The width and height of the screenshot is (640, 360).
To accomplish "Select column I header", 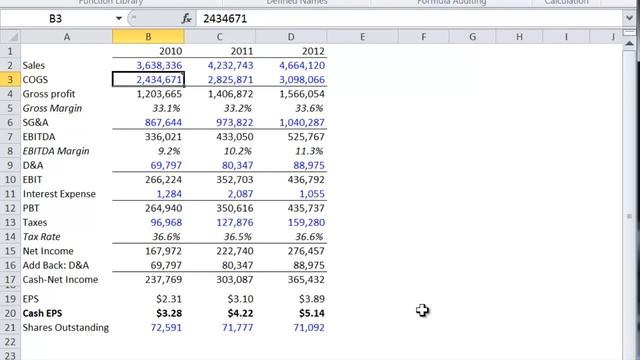I will pyautogui.click(x=566, y=37).
